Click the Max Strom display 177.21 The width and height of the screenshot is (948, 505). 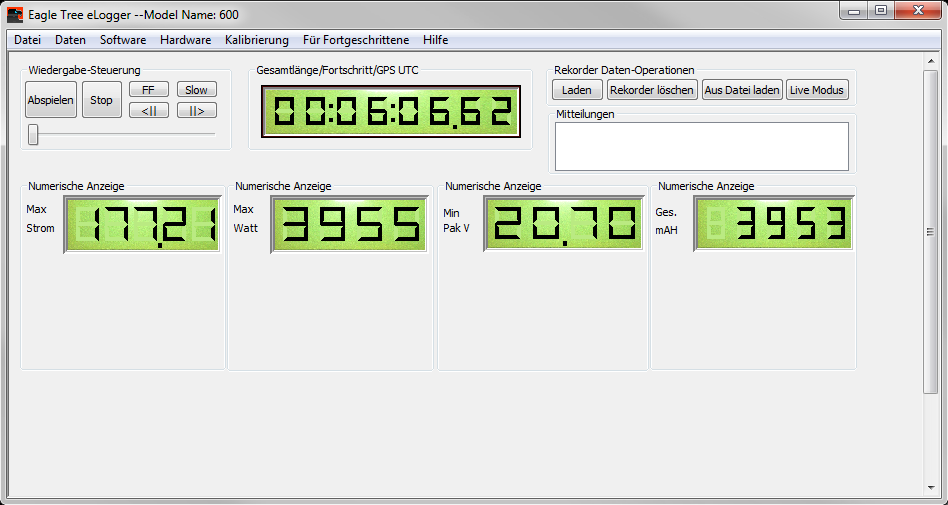tap(141, 224)
